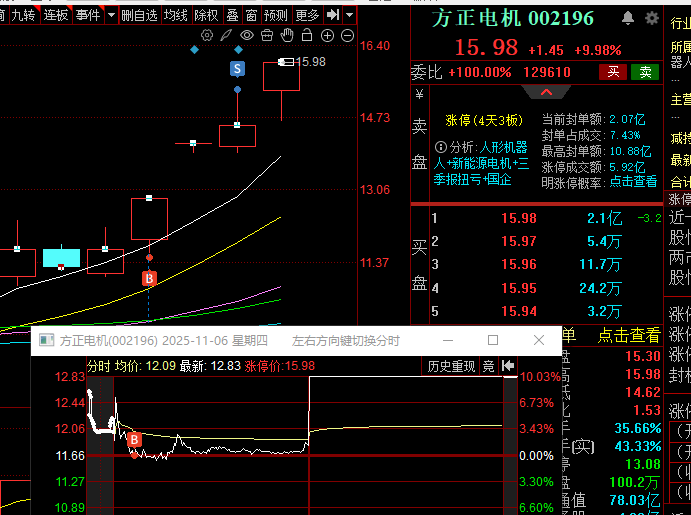Collapse panel with red up chevron
The height and width of the screenshot is (515, 691).
[546, 92]
